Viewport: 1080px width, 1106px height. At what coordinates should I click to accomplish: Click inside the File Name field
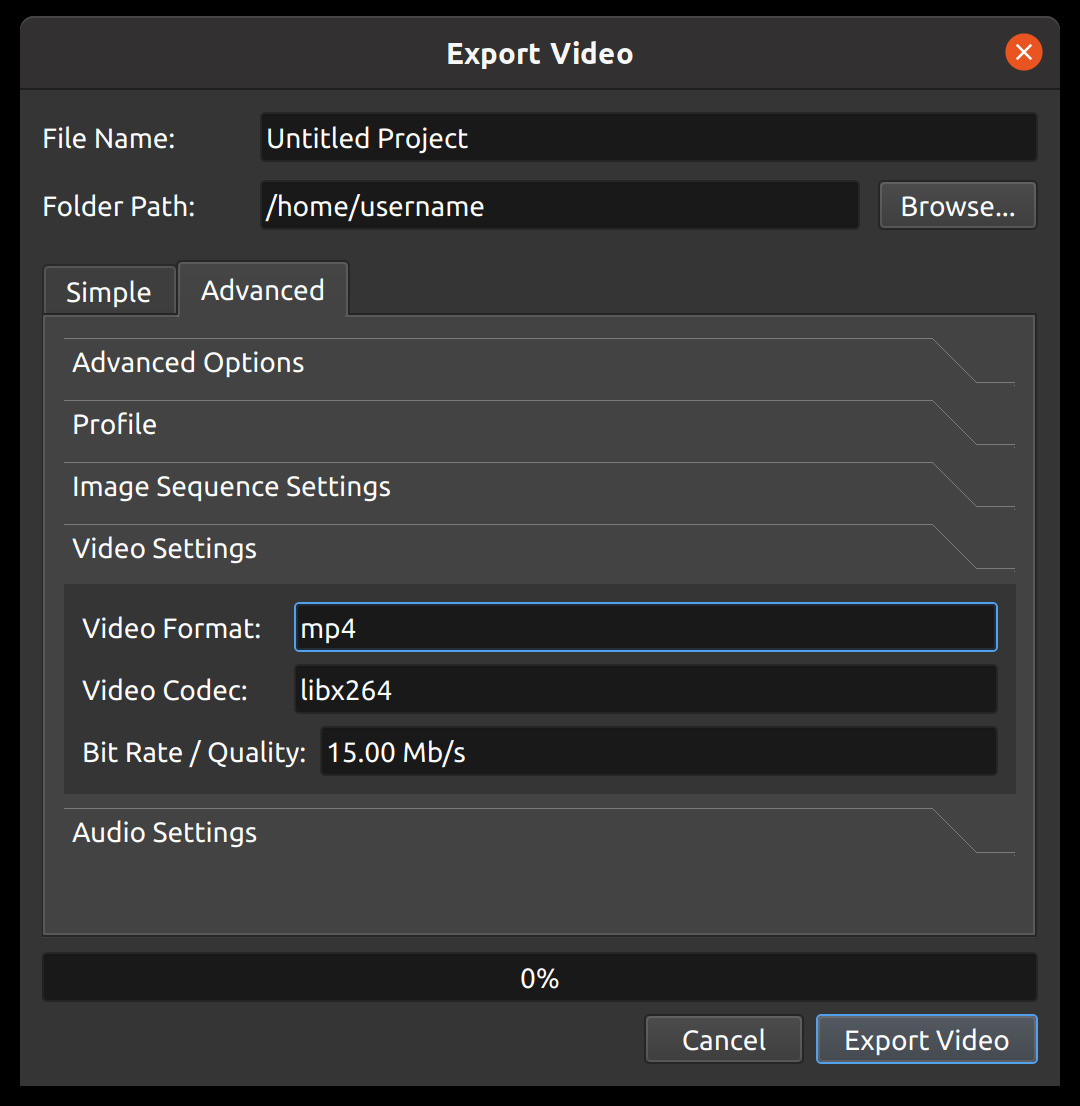[648, 137]
